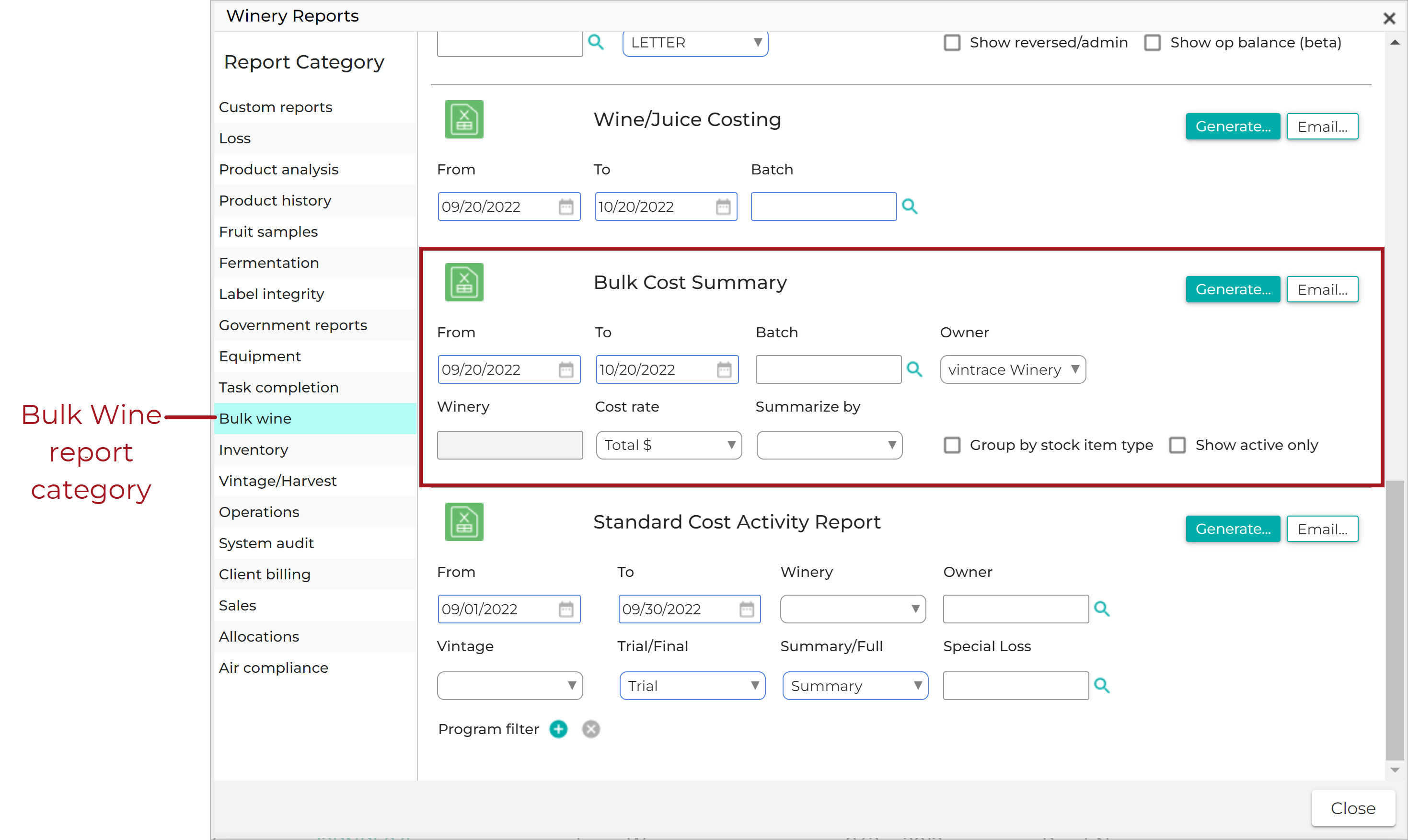Viewport: 1408px width, 840px height.
Task: Enable Show reversed/admin checkbox
Action: pyautogui.click(x=952, y=43)
